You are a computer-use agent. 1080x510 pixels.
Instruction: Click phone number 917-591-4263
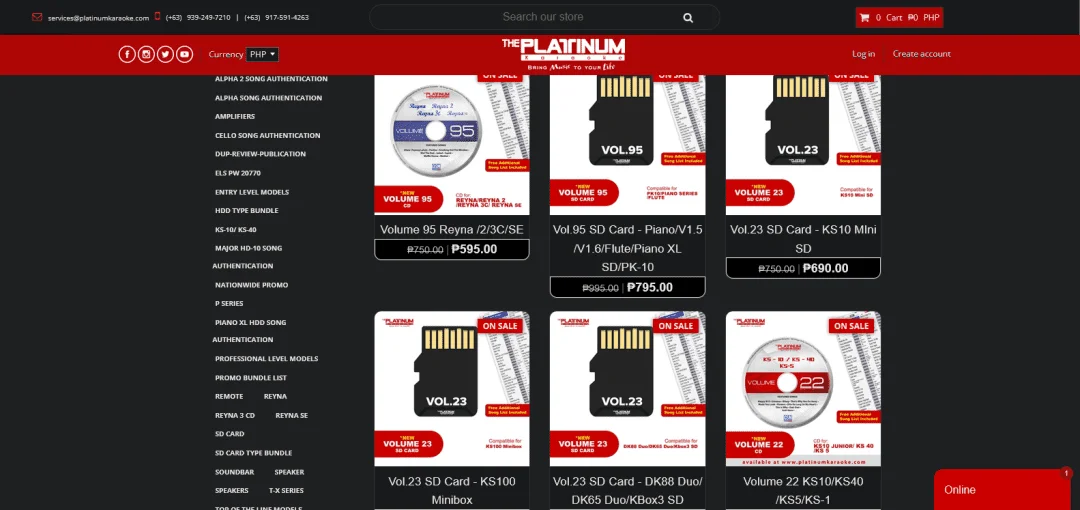coord(276,18)
